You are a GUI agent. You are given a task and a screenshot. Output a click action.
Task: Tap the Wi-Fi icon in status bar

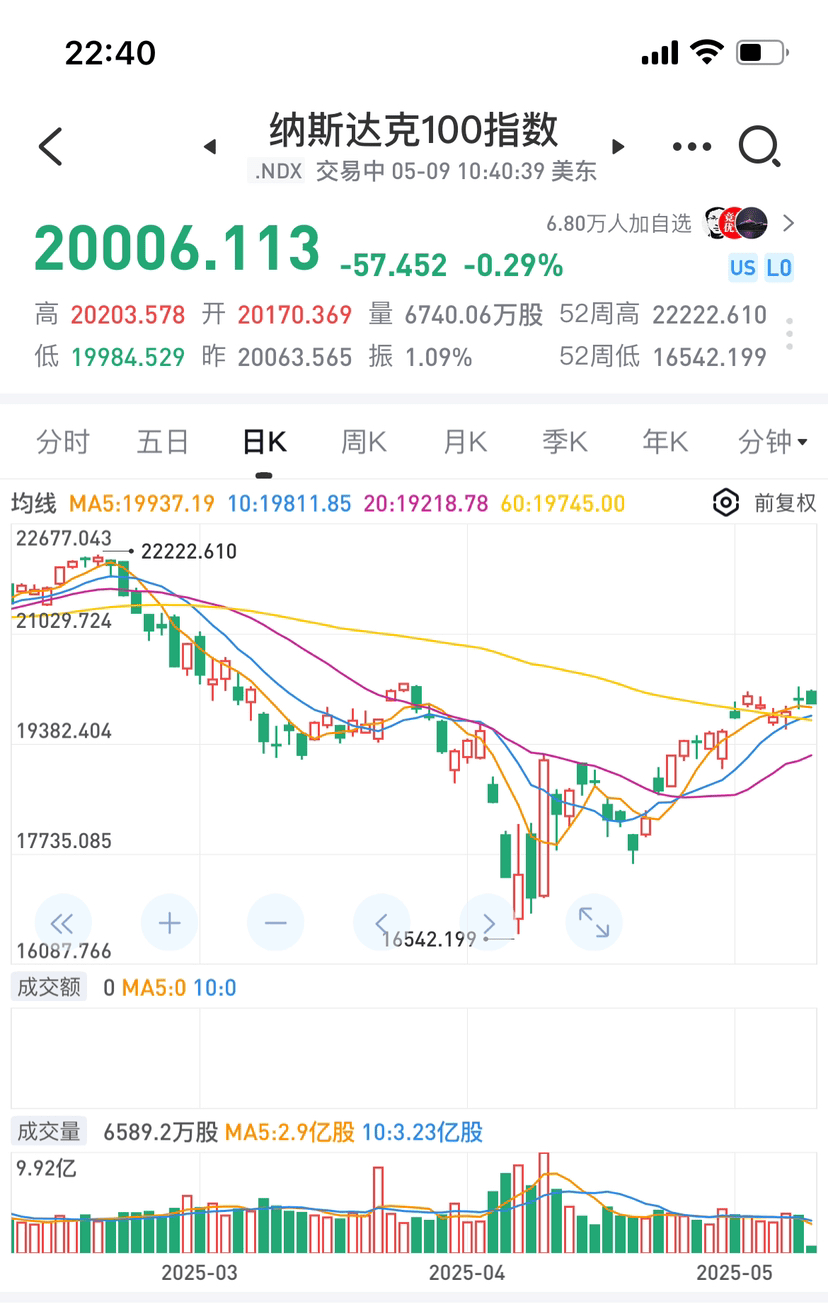pos(707,52)
